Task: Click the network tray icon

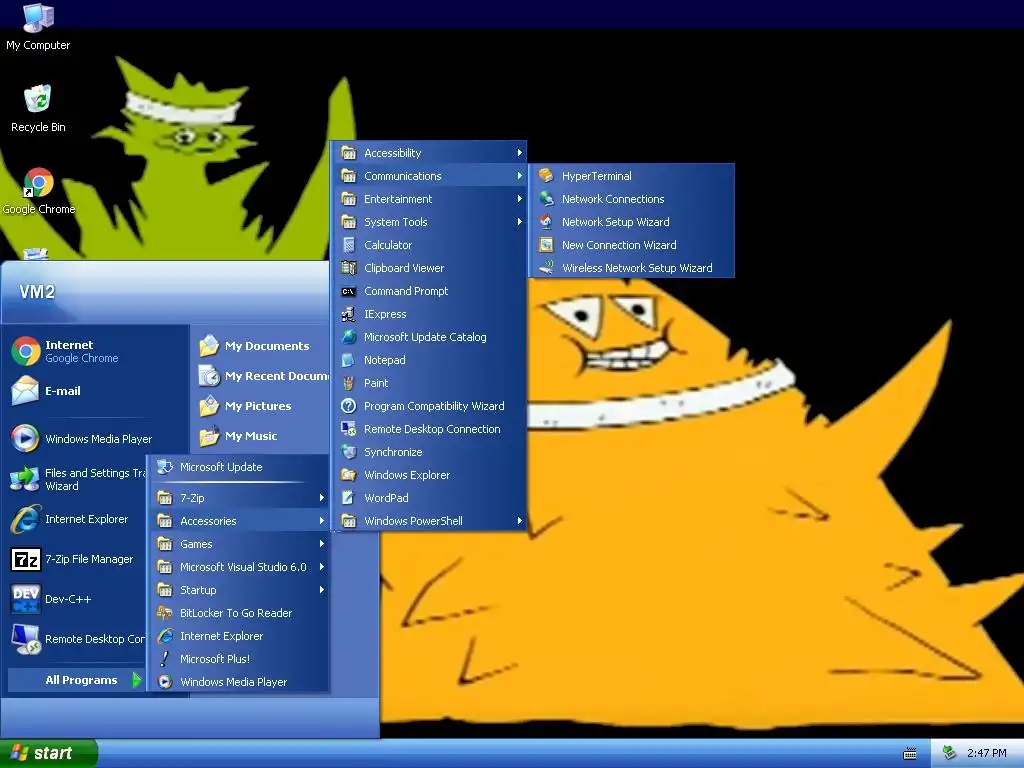Action: click(950, 753)
